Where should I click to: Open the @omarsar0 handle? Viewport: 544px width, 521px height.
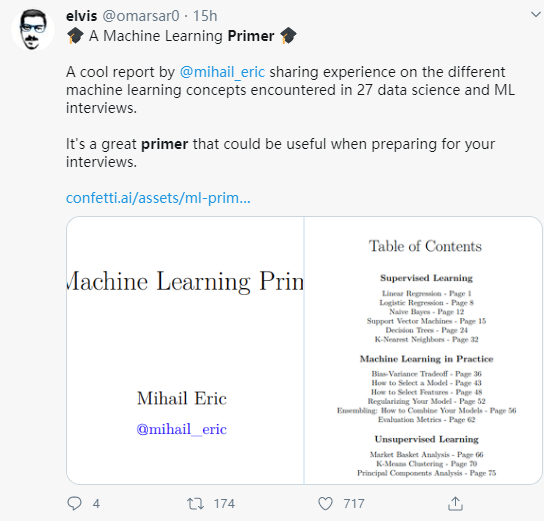141,16
